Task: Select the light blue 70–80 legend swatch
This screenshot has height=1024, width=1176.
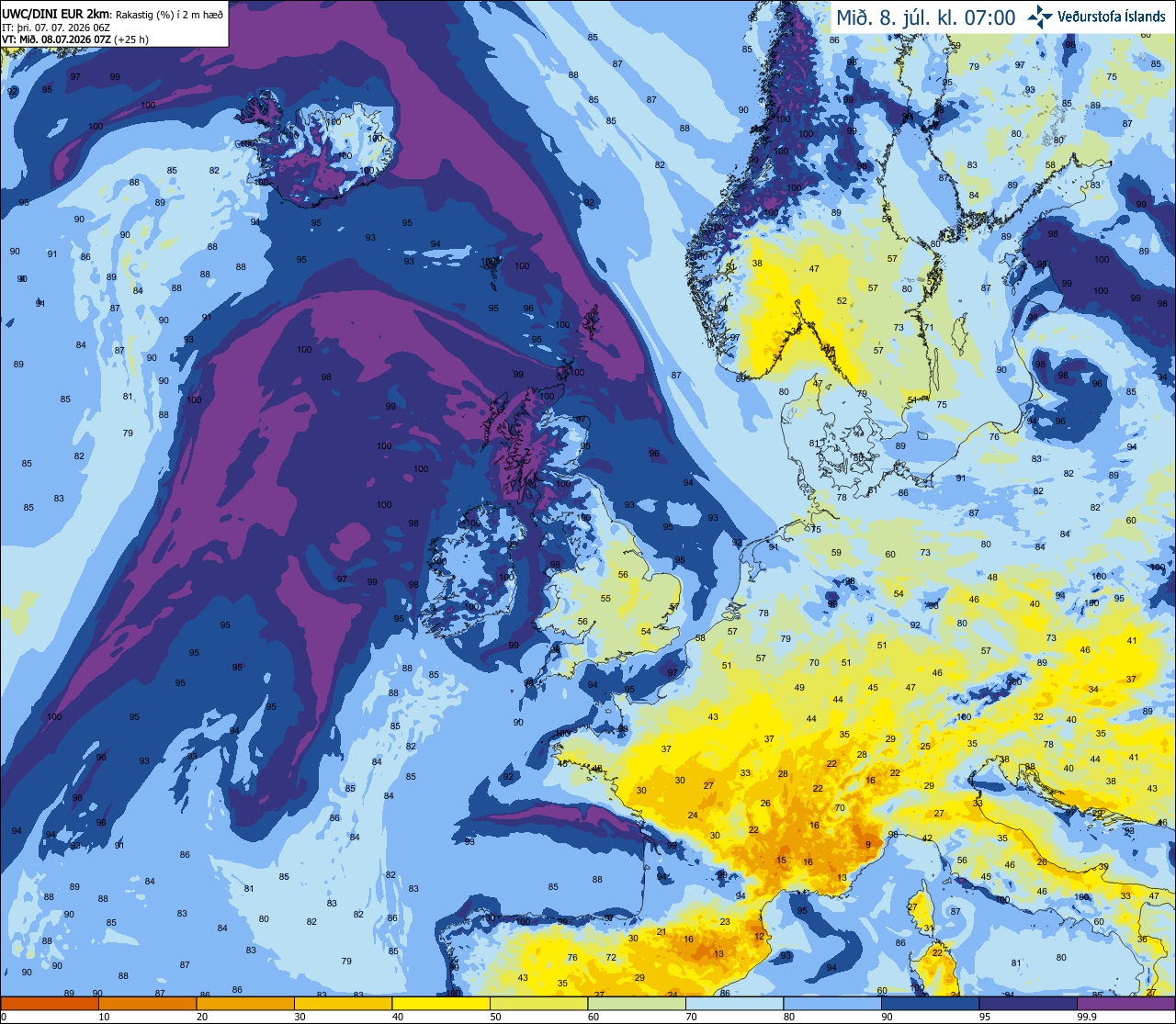Action: coord(735,1003)
